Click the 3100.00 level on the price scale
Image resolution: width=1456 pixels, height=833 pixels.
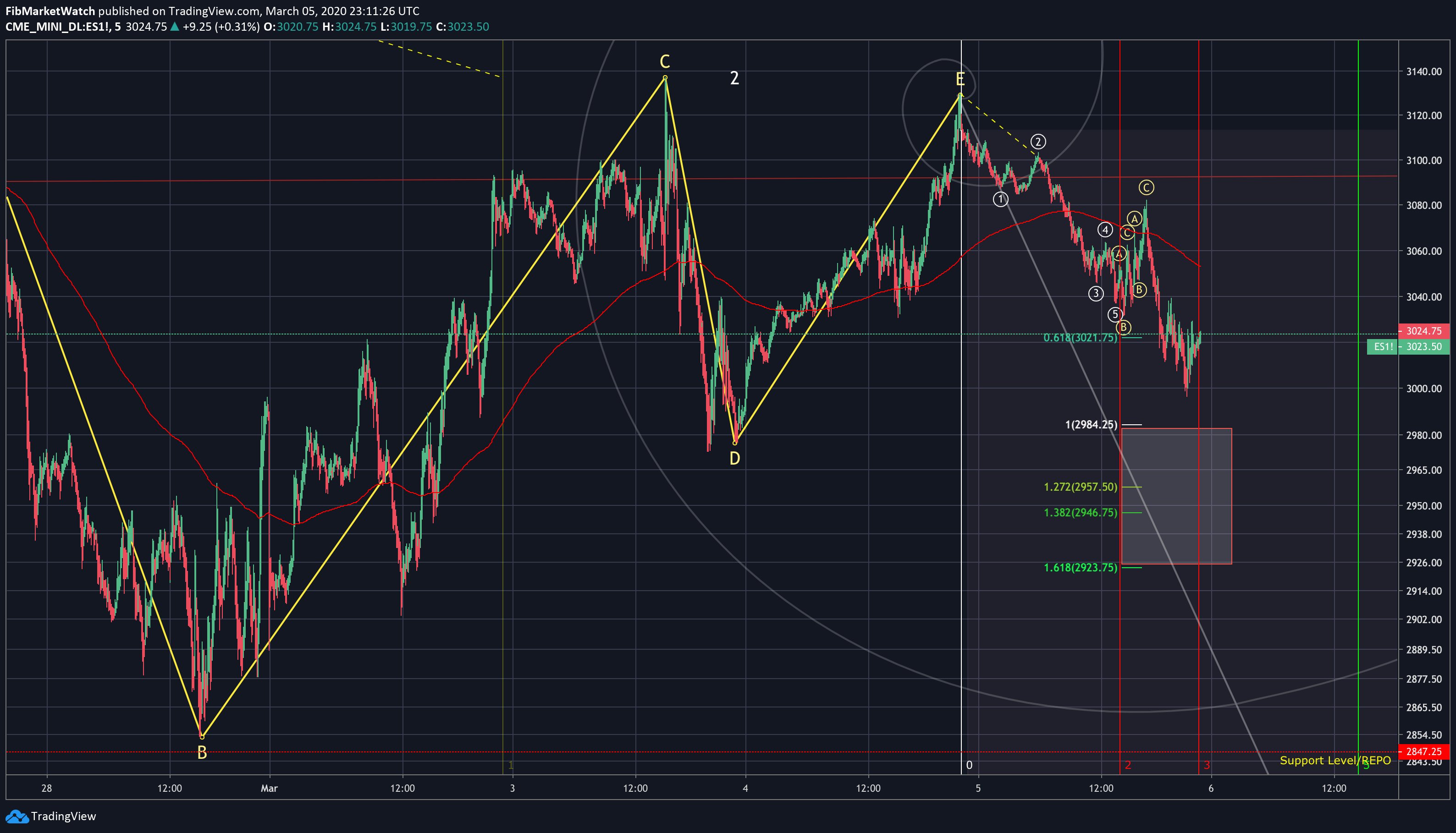pos(1424,160)
